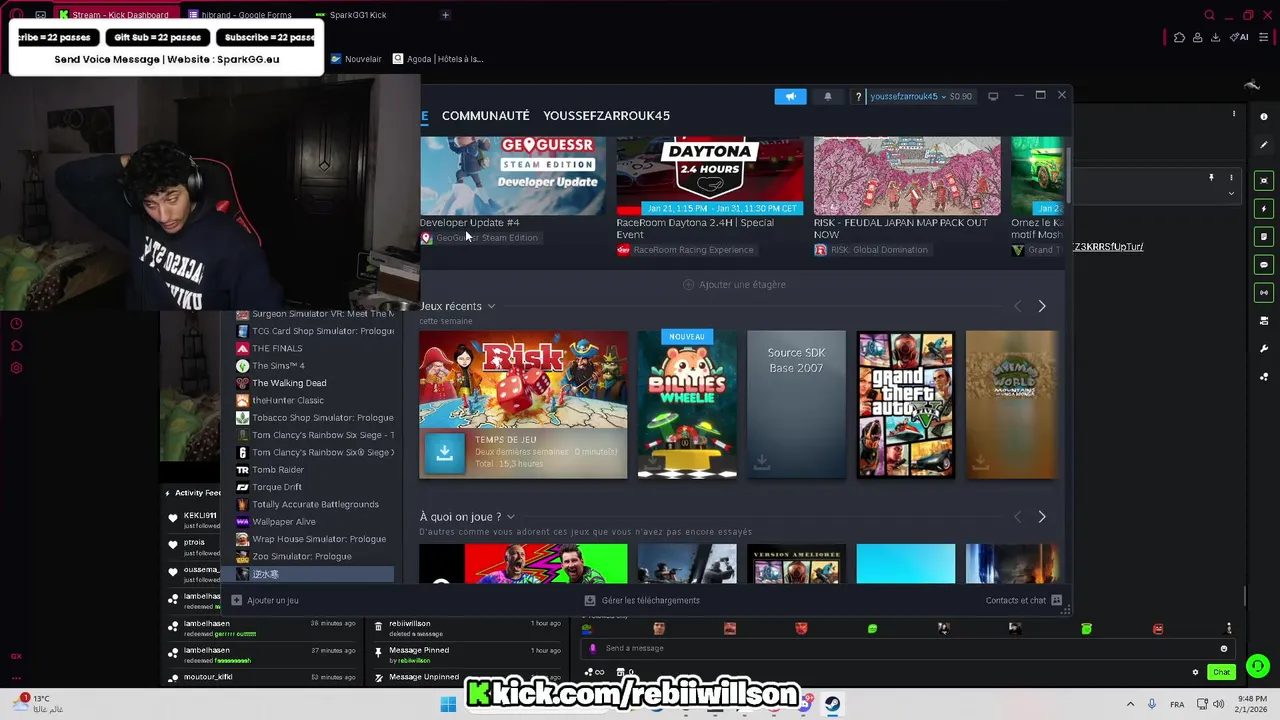Select the Billie's Wheelie game tile
This screenshot has width=1280, height=720.
point(687,404)
